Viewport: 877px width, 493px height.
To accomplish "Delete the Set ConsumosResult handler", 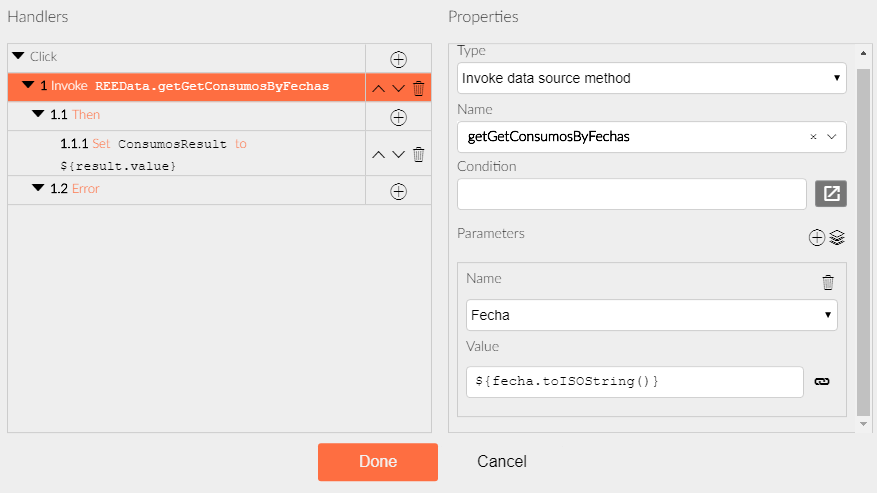I will 418,154.
